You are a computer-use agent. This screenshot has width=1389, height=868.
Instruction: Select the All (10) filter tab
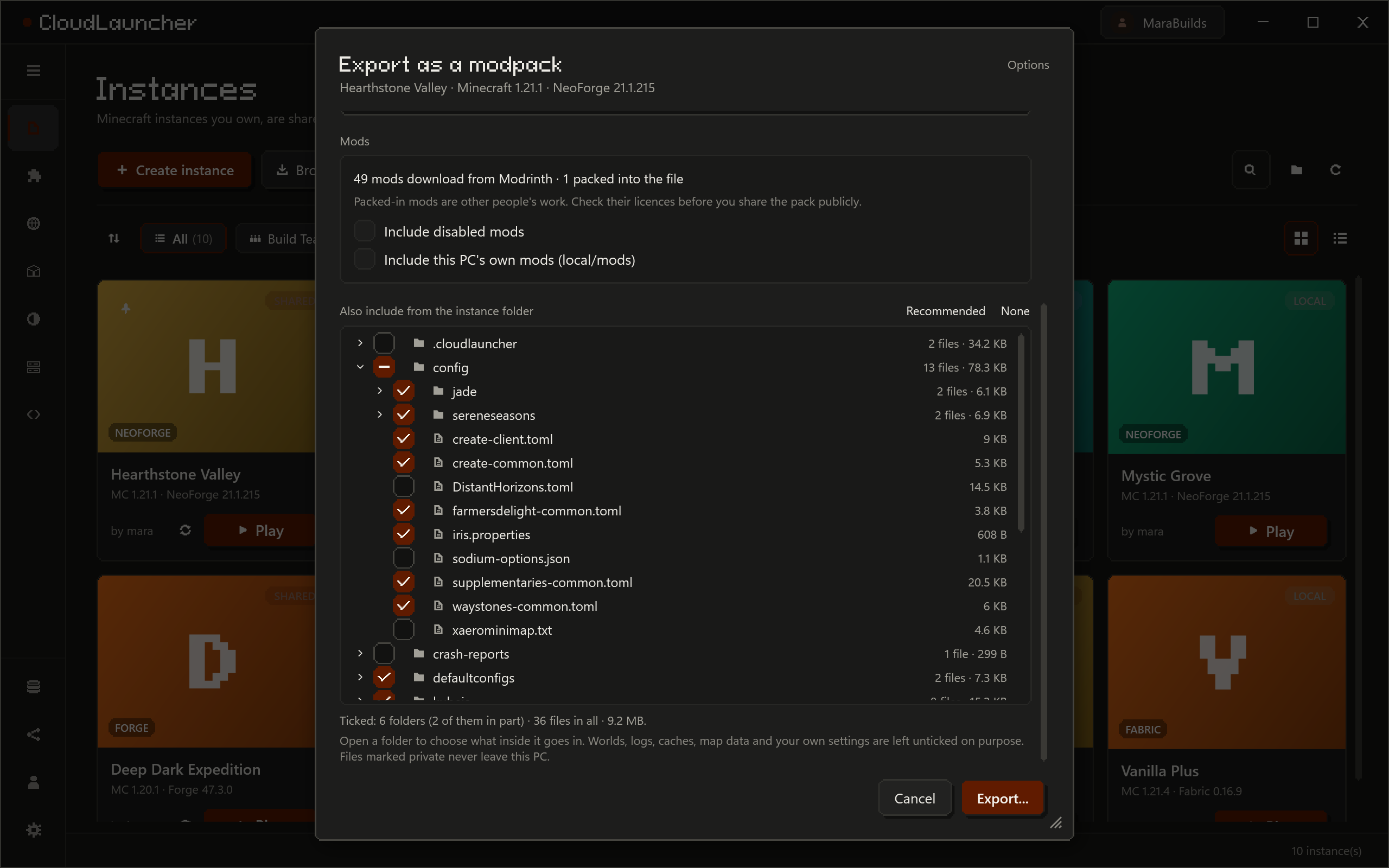pos(183,238)
